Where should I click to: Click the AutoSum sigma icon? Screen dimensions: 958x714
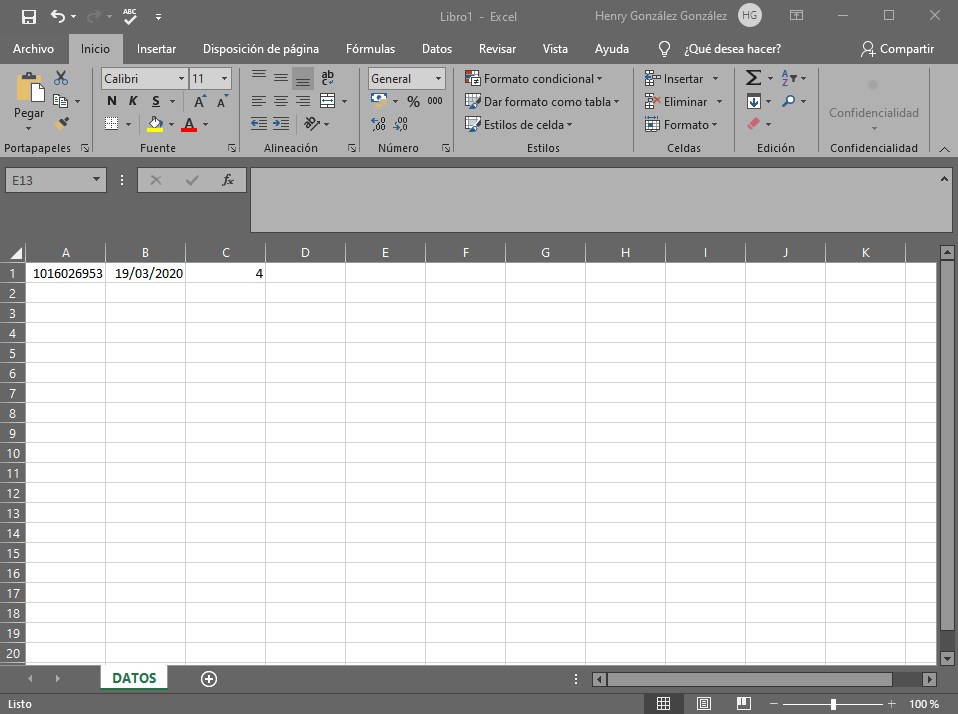pyautogui.click(x=753, y=78)
